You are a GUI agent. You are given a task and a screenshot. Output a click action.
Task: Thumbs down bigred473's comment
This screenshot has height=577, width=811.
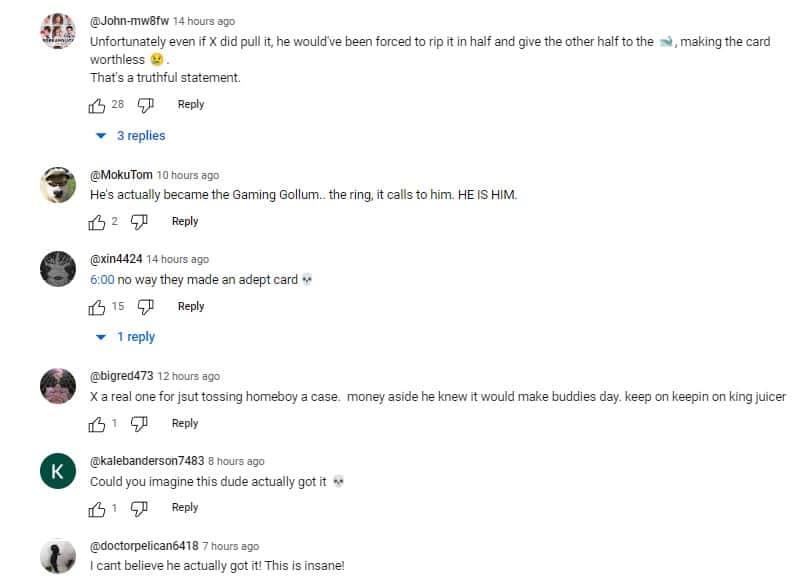(139, 423)
